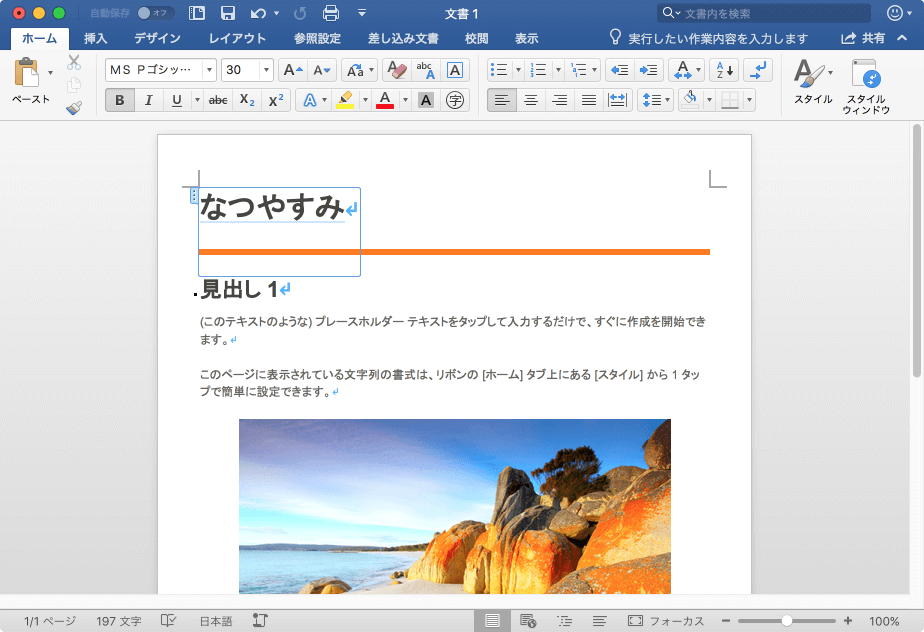Open the font size dropdown arrow
The width and height of the screenshot is (924, 632).
tap(266, 70)
